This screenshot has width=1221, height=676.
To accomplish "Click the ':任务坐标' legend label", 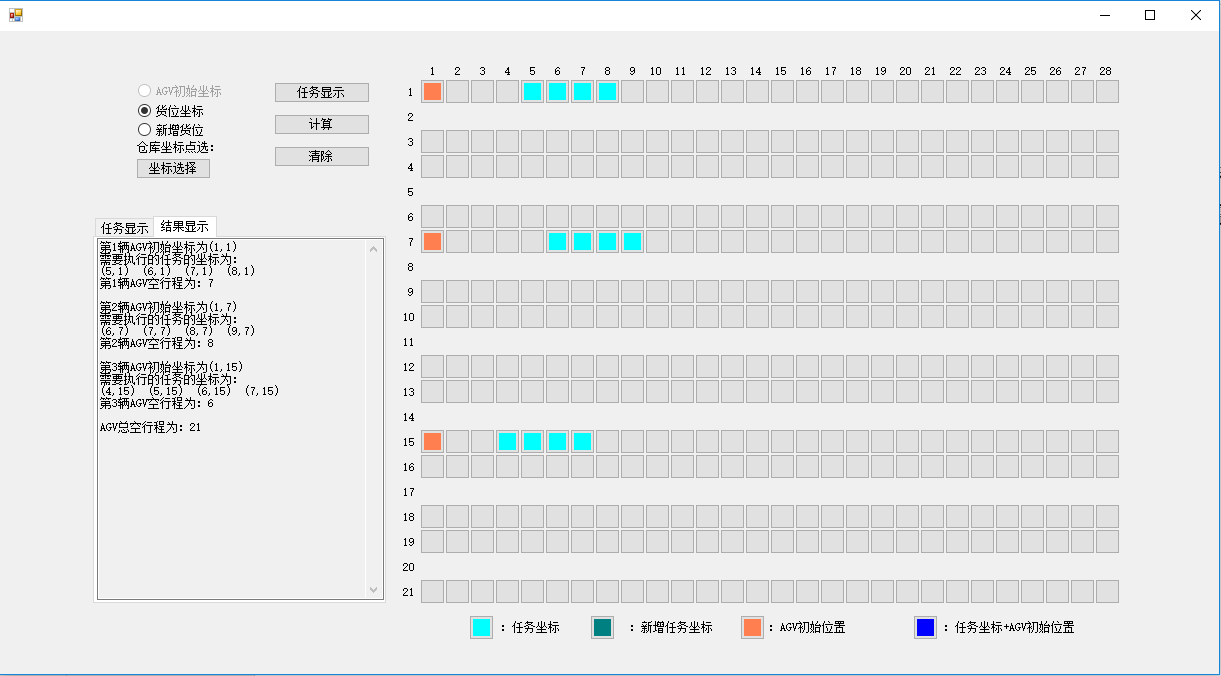I will point(530,628).
